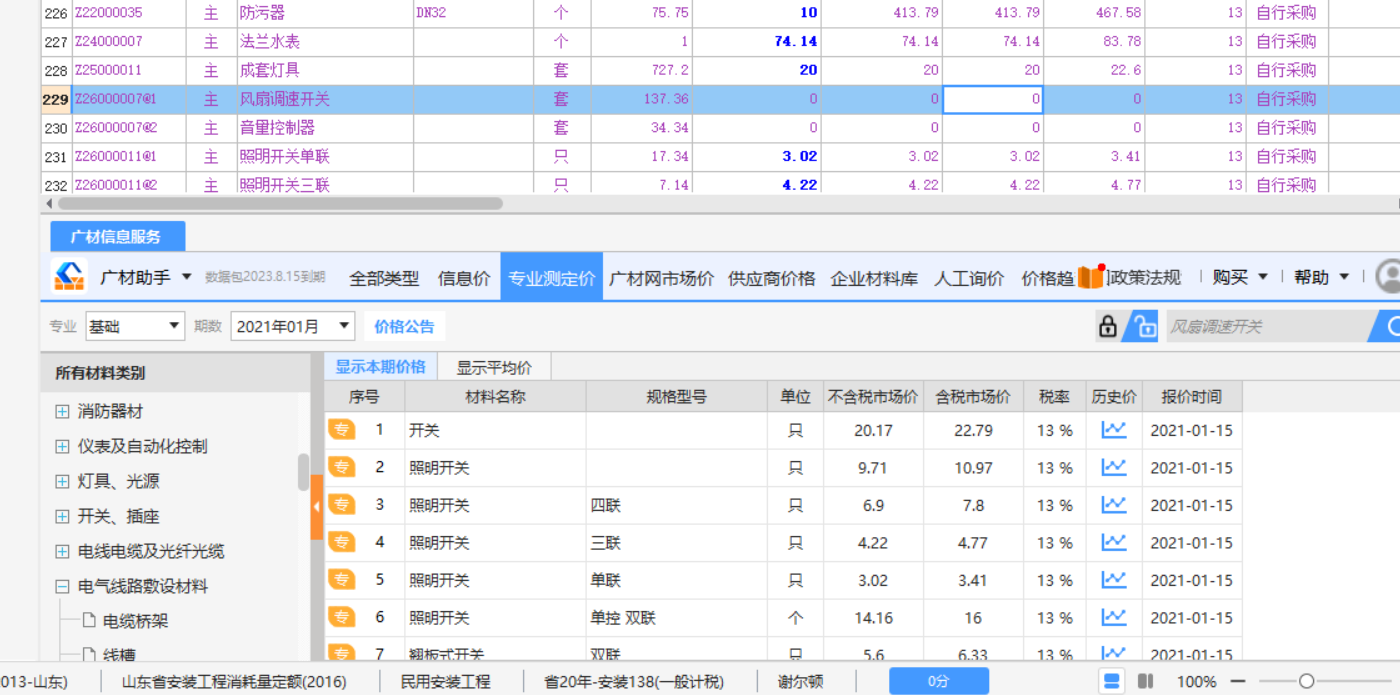Switch to the 企业材料库 tab
Image resolution: width=1400 pixels, height=695 pixels.
(874, 278)
